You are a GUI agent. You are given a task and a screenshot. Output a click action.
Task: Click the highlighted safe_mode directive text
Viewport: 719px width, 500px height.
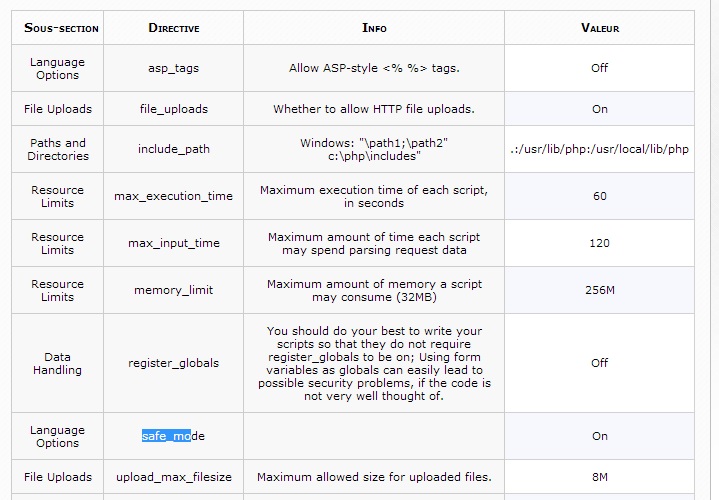click(x=174, y=436)
